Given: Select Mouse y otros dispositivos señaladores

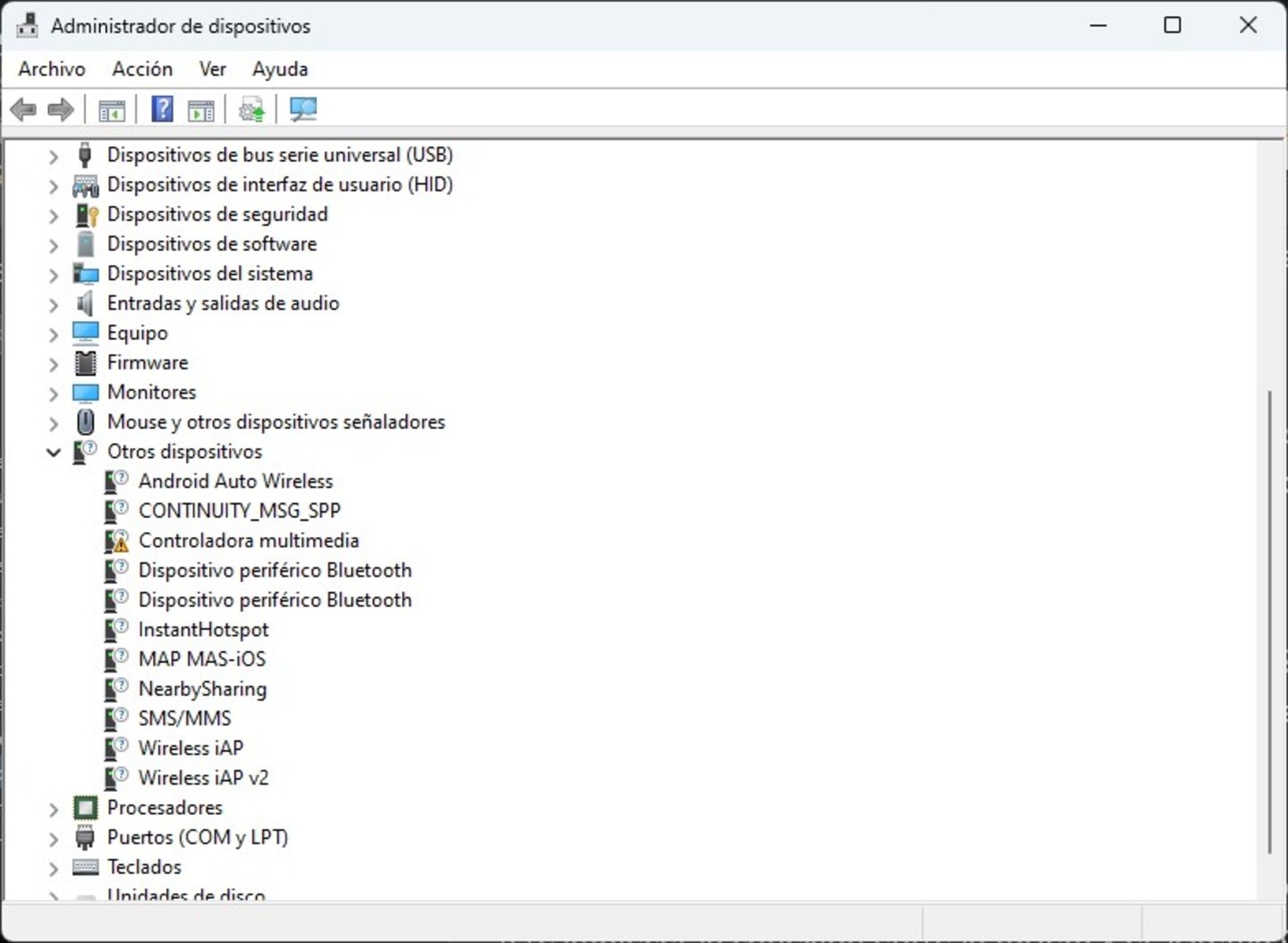Looking at the screenshot, I should coord(275,421).
